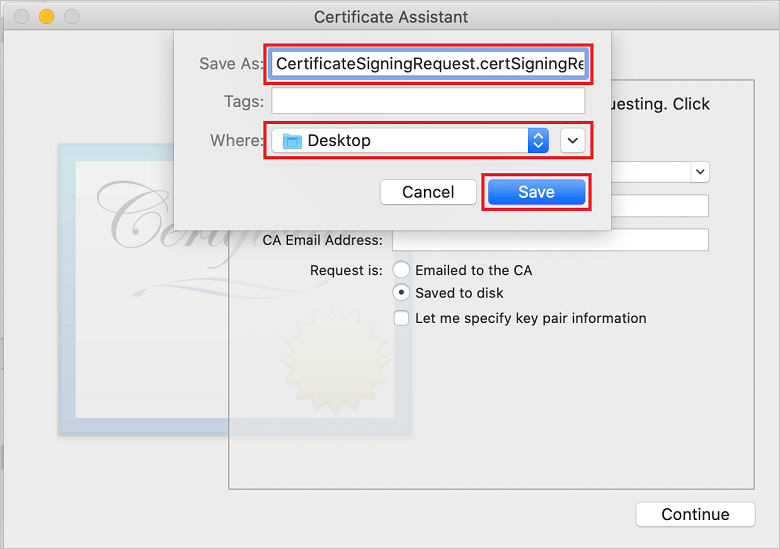Expand the save dialog with chevron button
Image resolution: width=780 pixels, height=549 pixels.
(573, 141)
